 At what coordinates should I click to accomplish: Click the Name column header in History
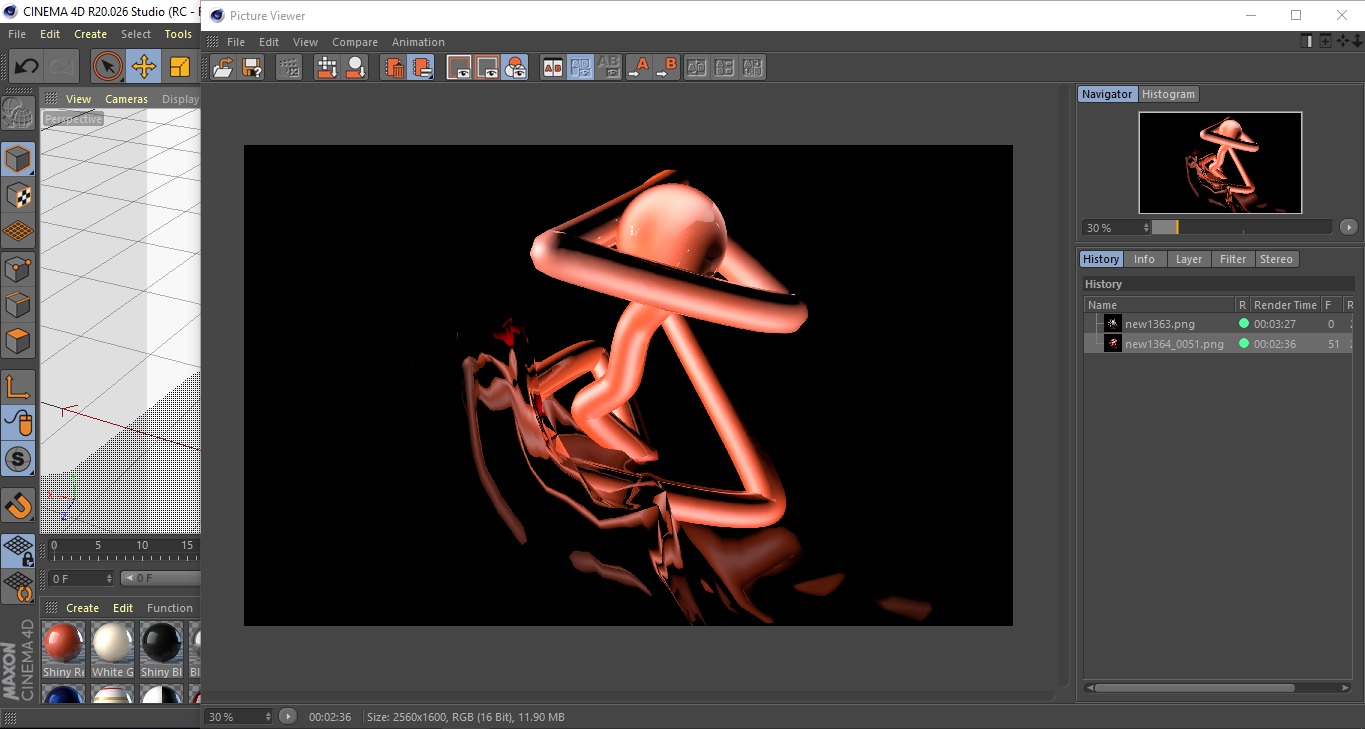point(1160,305)
